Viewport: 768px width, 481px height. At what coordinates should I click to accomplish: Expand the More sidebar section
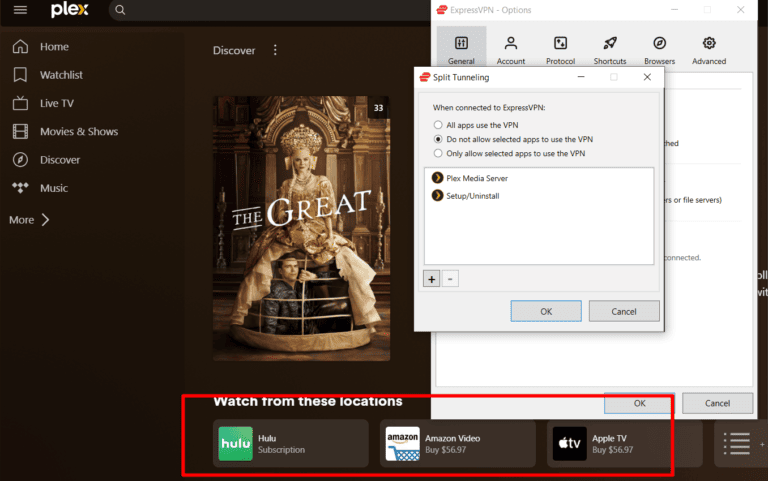tap(30, 220)
